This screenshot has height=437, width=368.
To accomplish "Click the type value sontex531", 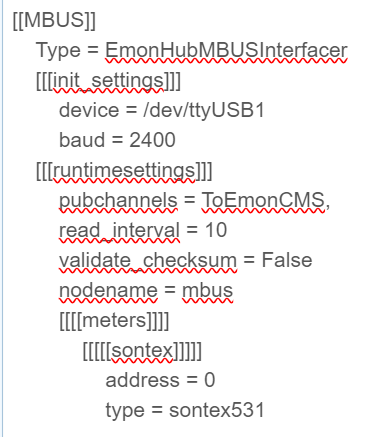I will [217, 410].
